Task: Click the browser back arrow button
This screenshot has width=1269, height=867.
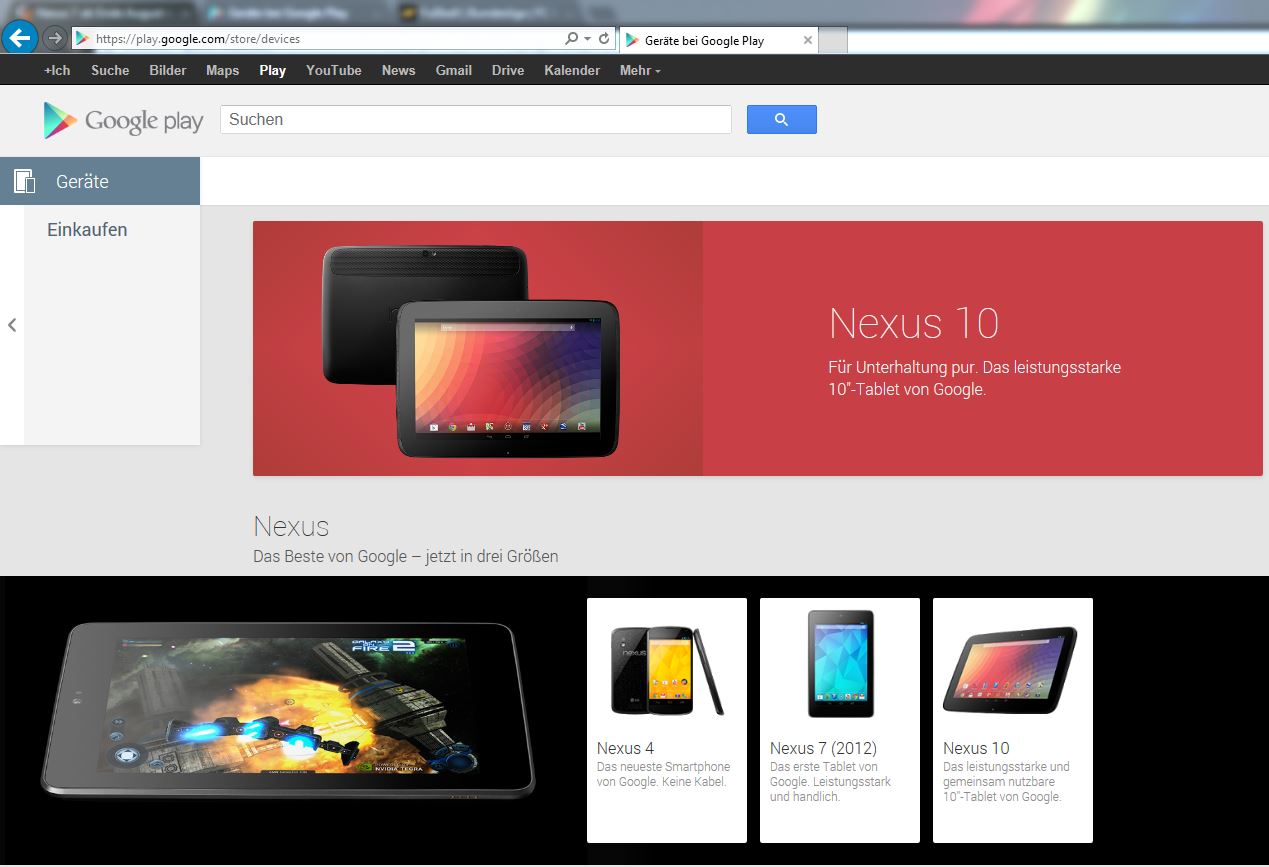Action: (x=20, y=38)
